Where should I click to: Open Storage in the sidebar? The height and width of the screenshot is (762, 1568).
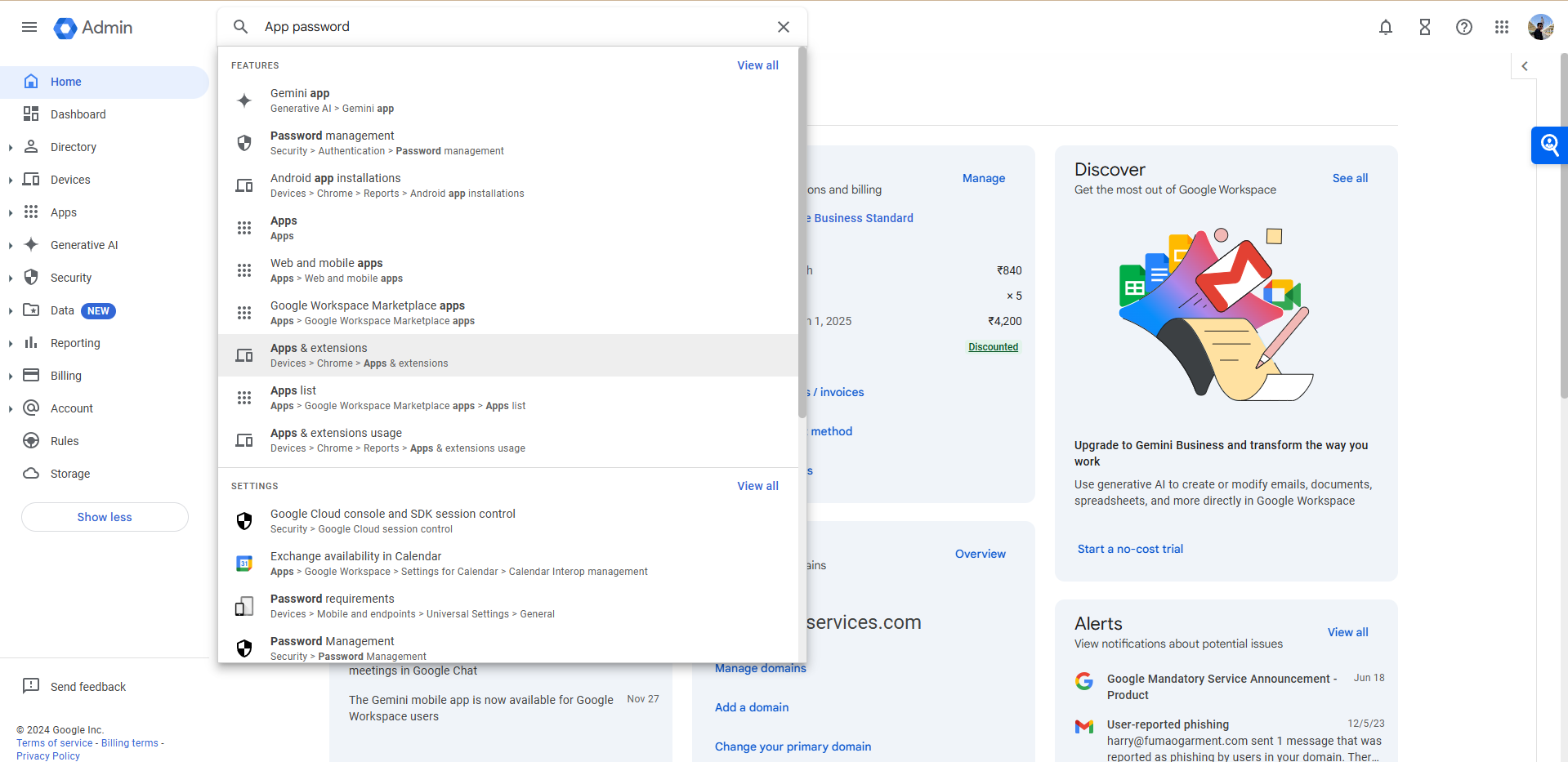[105, 474]
